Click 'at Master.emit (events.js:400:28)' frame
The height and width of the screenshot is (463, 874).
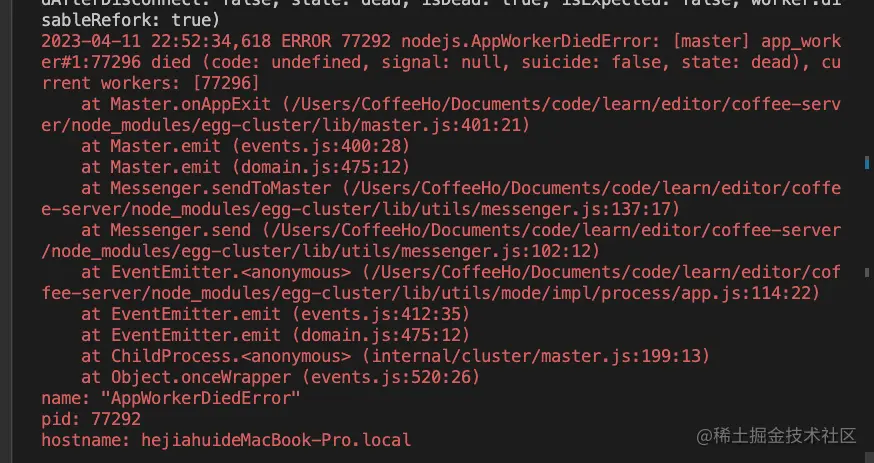tap(245, 147)
